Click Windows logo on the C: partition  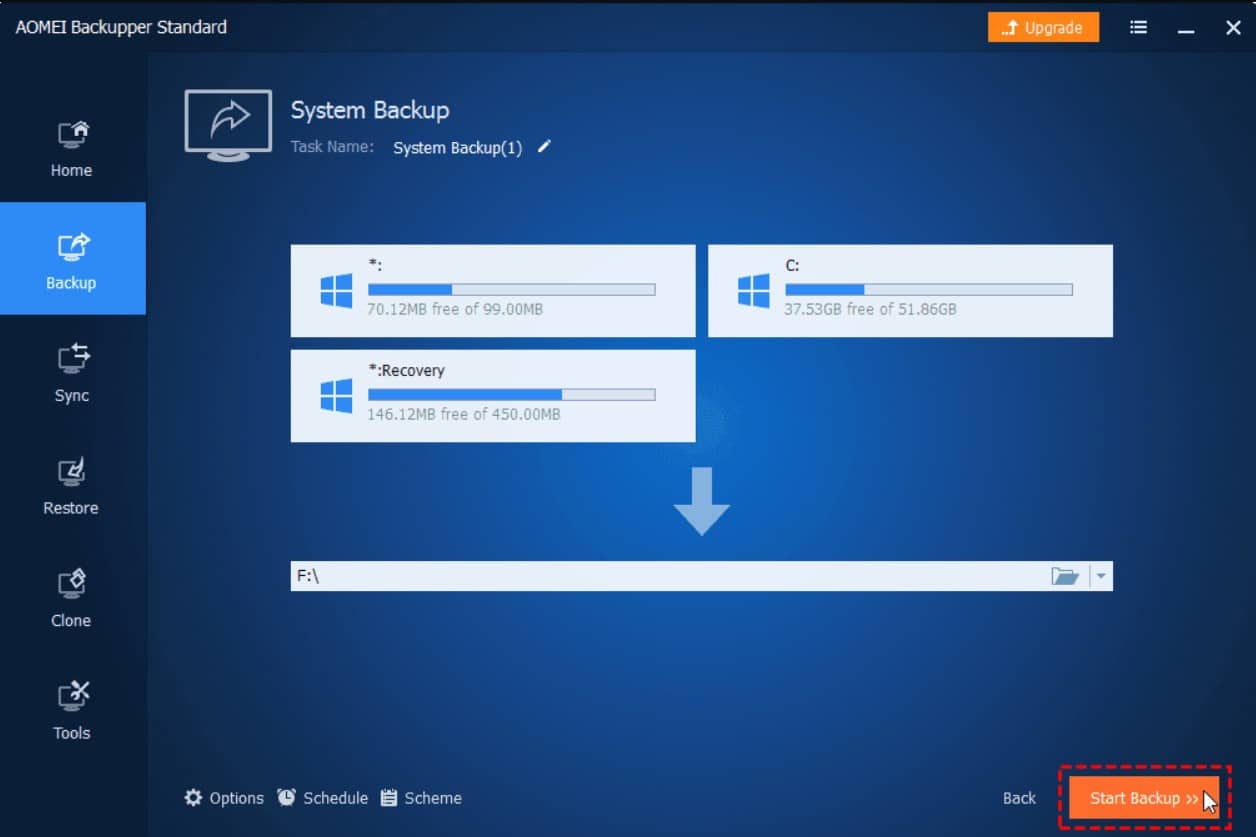pos(753,291)
